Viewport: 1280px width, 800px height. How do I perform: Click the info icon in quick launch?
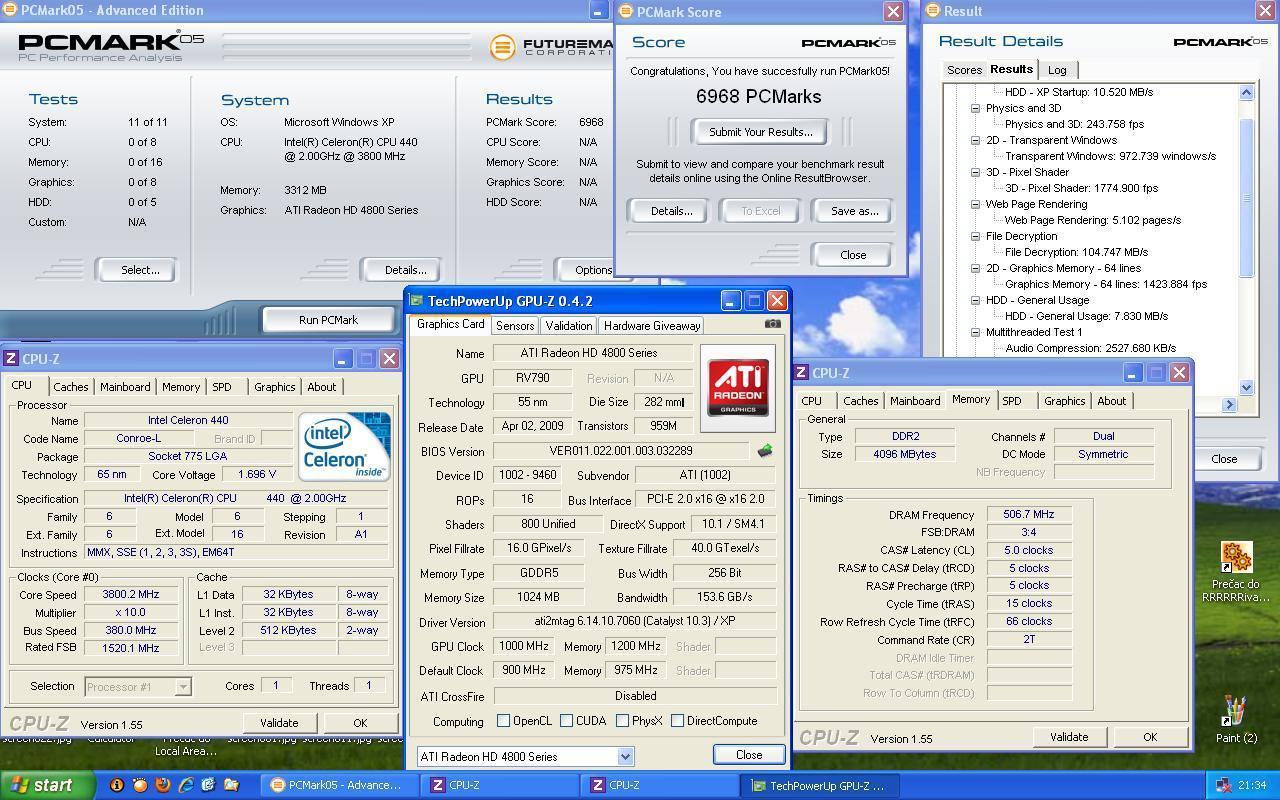point(116,785)
